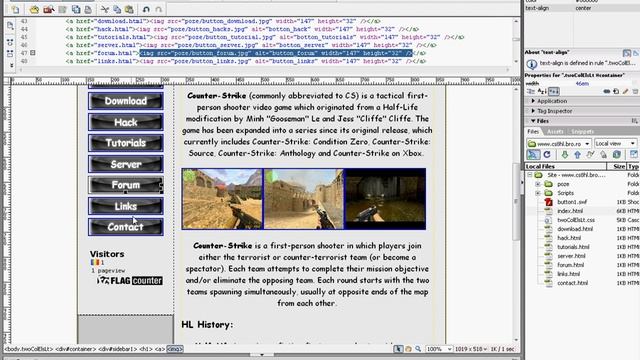Image resolution: width=640 pixels, height=360 pixels.
Task: Open the 100% zoom level dropdown
Action: point(439,349)
